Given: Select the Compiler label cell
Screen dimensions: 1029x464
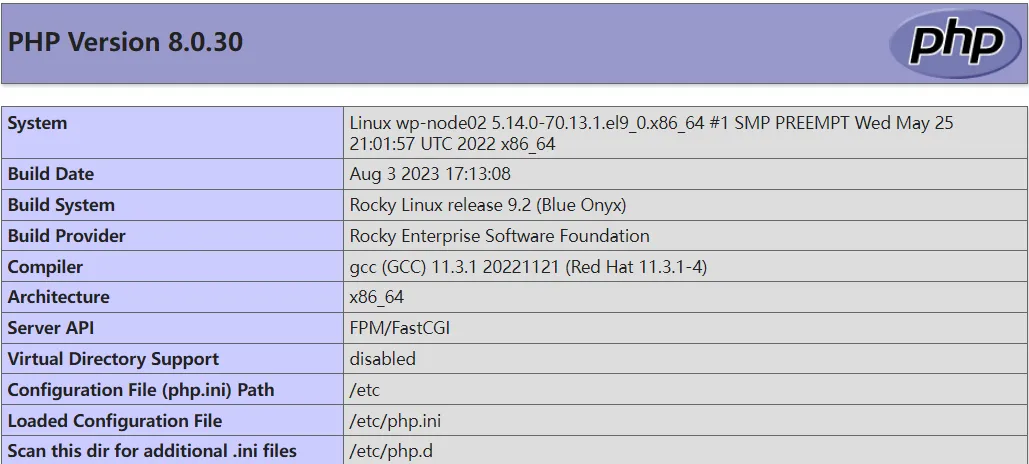Looking at the screenshot, I should [45, 267].
